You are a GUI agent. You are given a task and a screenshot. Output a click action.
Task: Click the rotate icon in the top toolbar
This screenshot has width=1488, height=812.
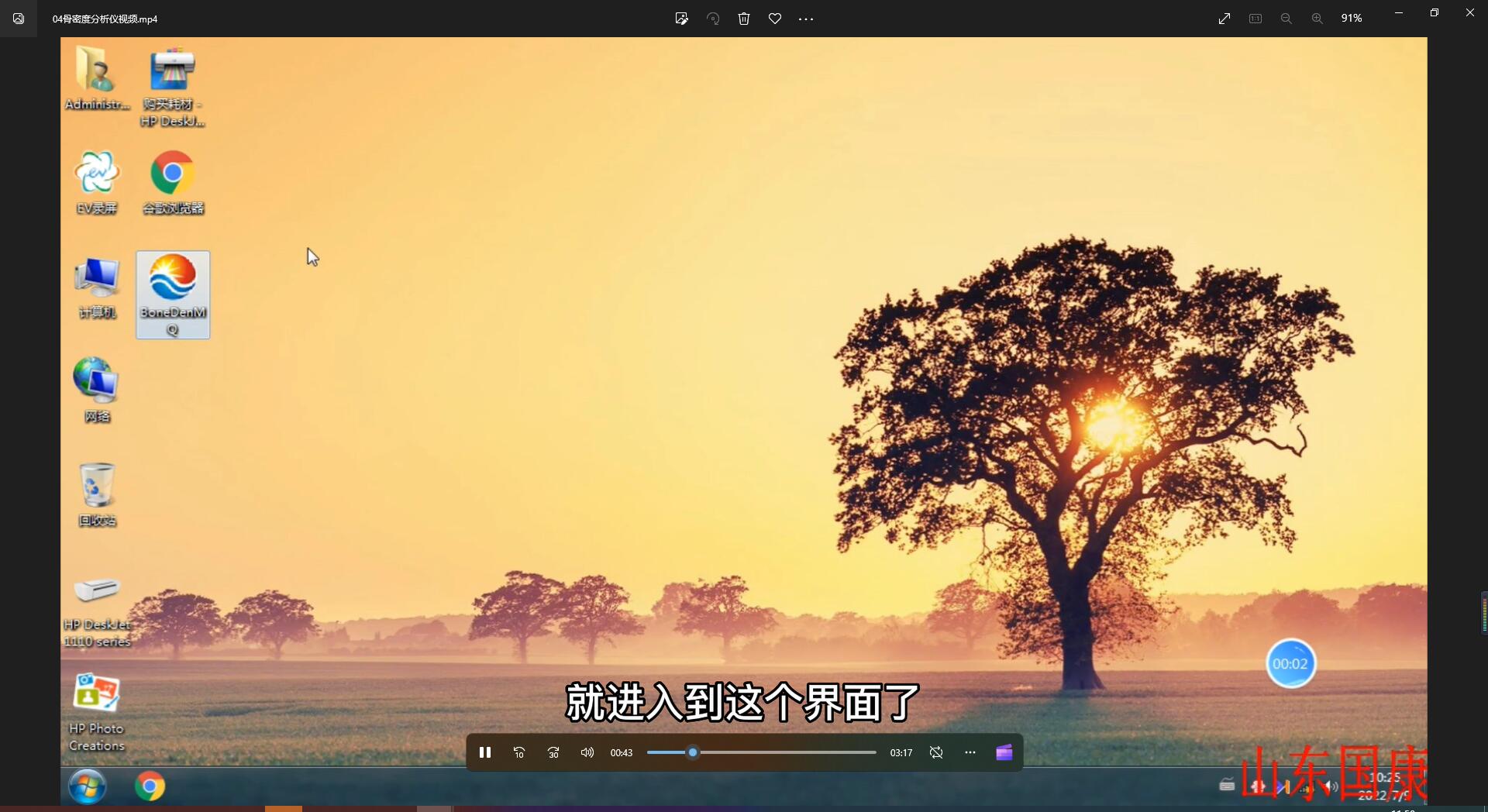(x=713, y=19)
